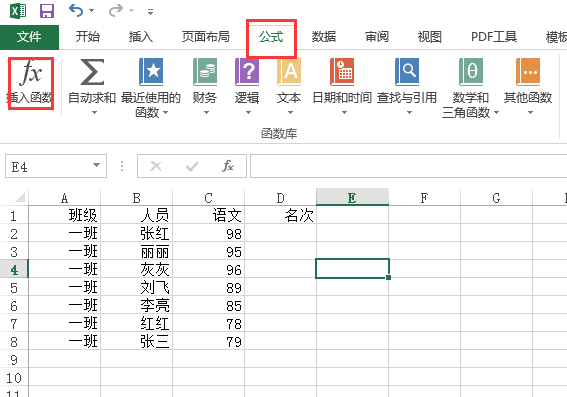Expand the 逻辑 dropdown arrow
Screen dimensions: 567x397
click(x=248, y=112)
